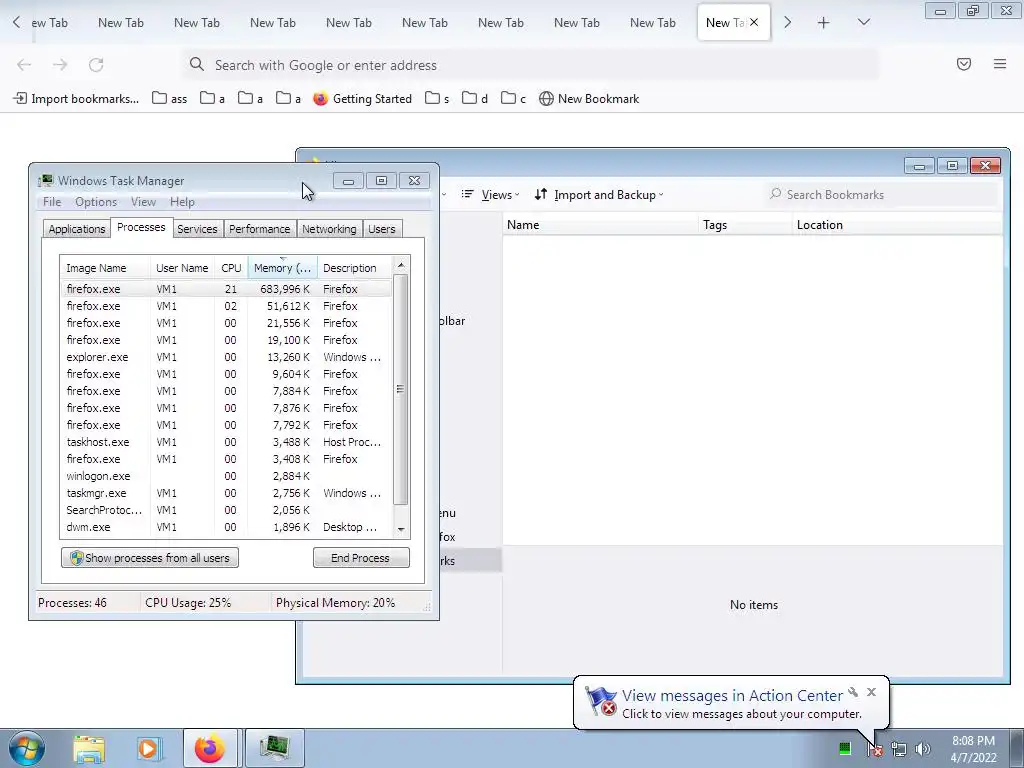Dismiss the Action Center balloon
Screen dimensions: 1024x768
click(871, 692)
